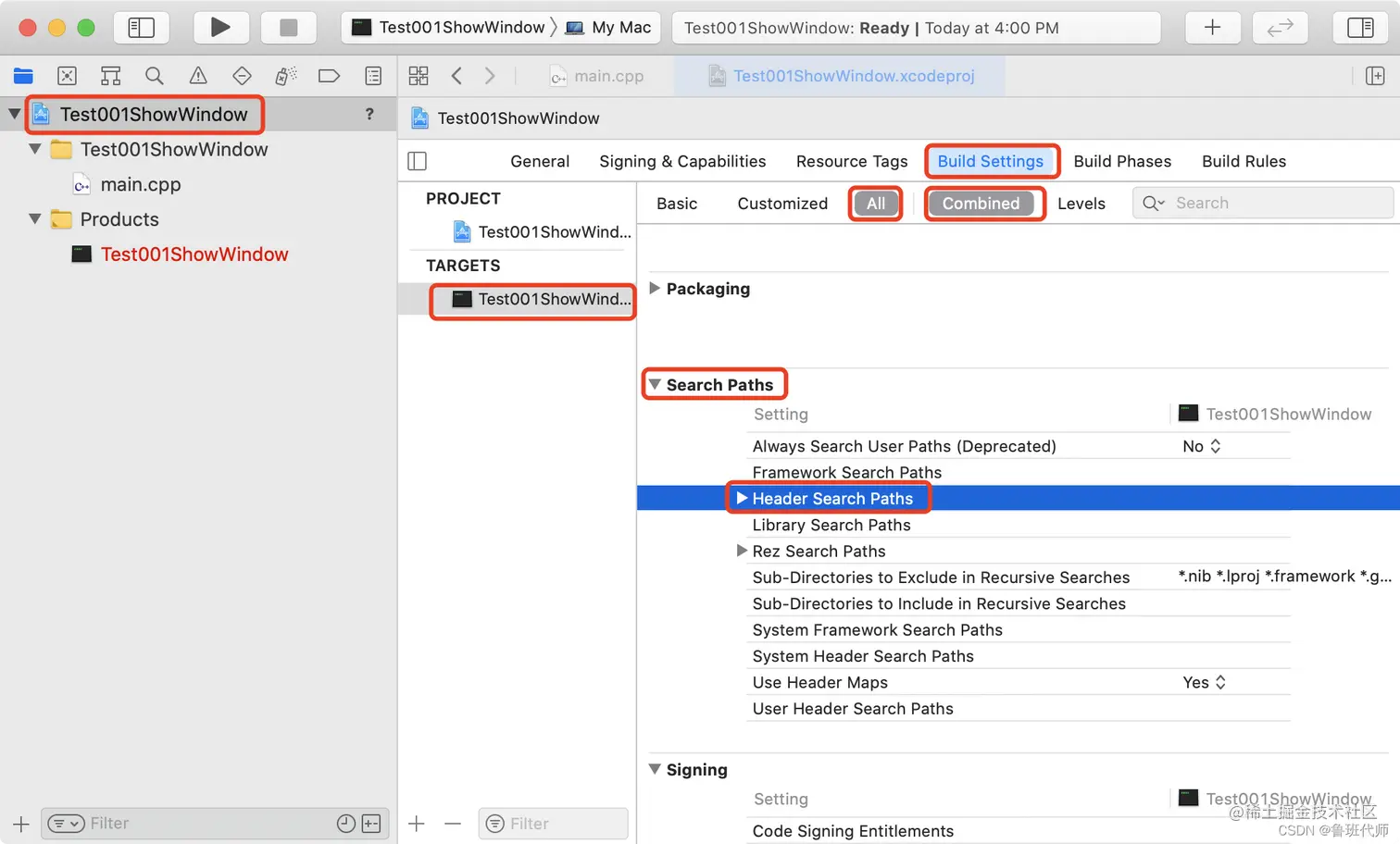Collapse the Products folder
Viewport: 1400px width, 844px height.
34,219
